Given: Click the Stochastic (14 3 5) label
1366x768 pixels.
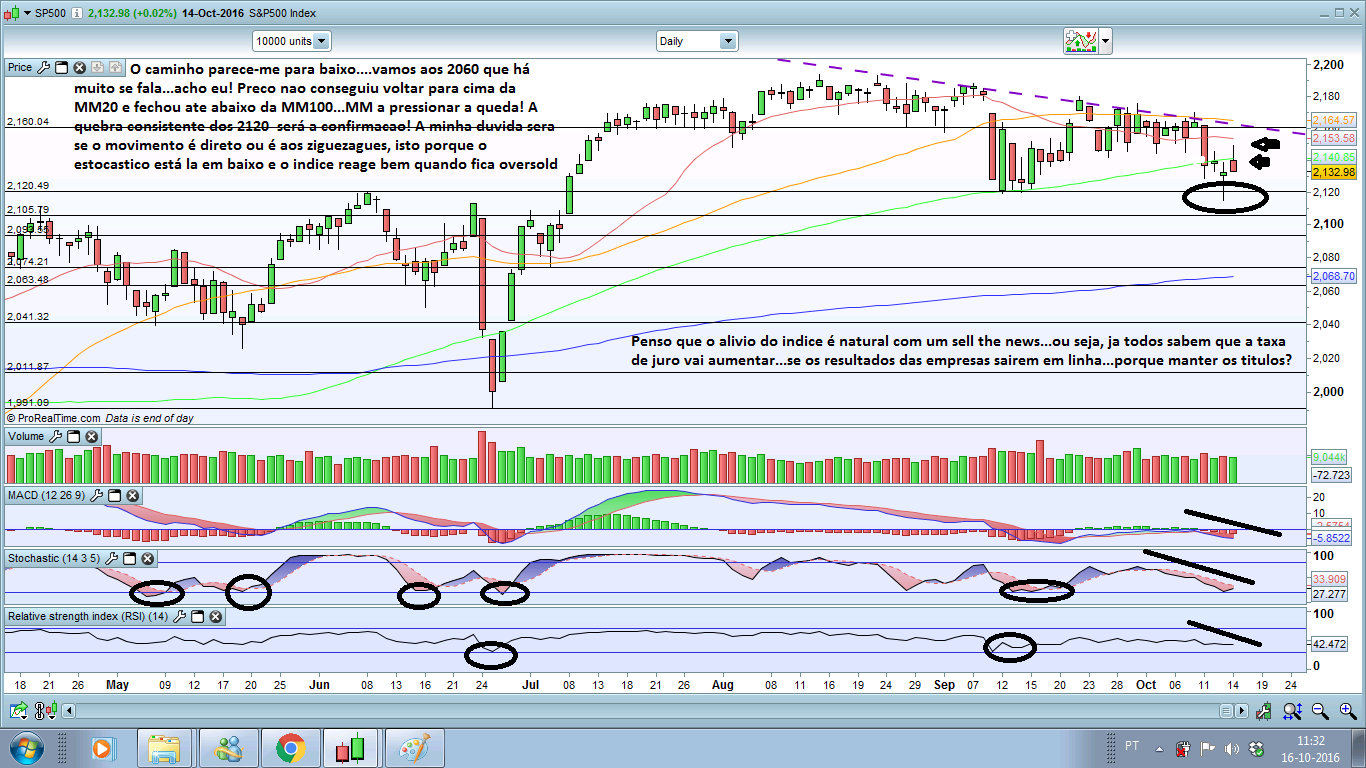Looking at the screenshot, I should pyautogui.click(x=54, y=558).
